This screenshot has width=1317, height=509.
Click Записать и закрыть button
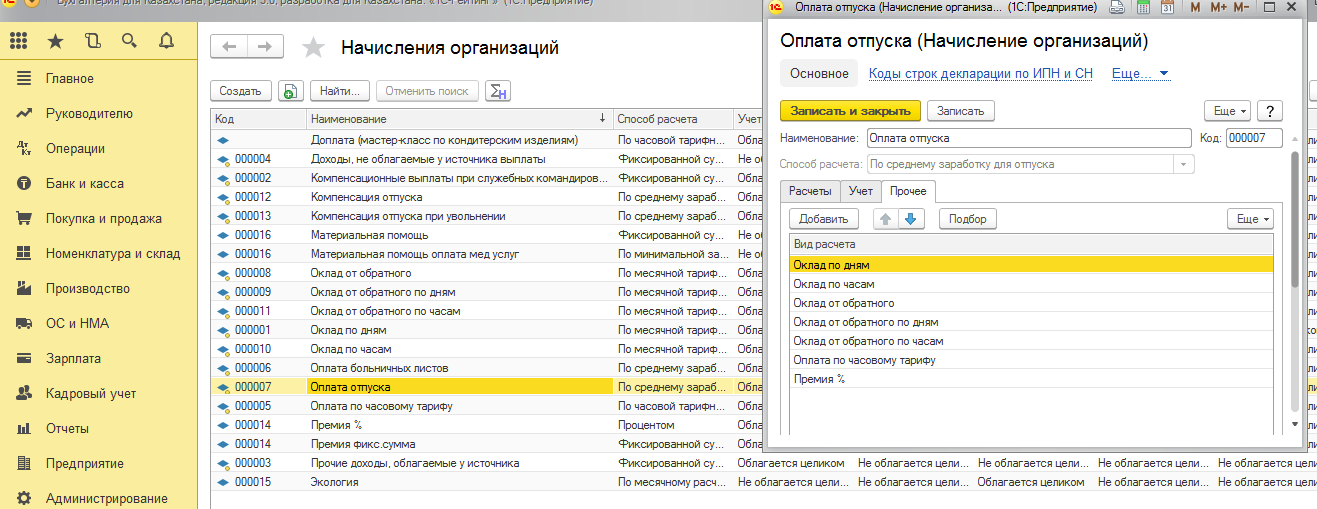[850, 111]
